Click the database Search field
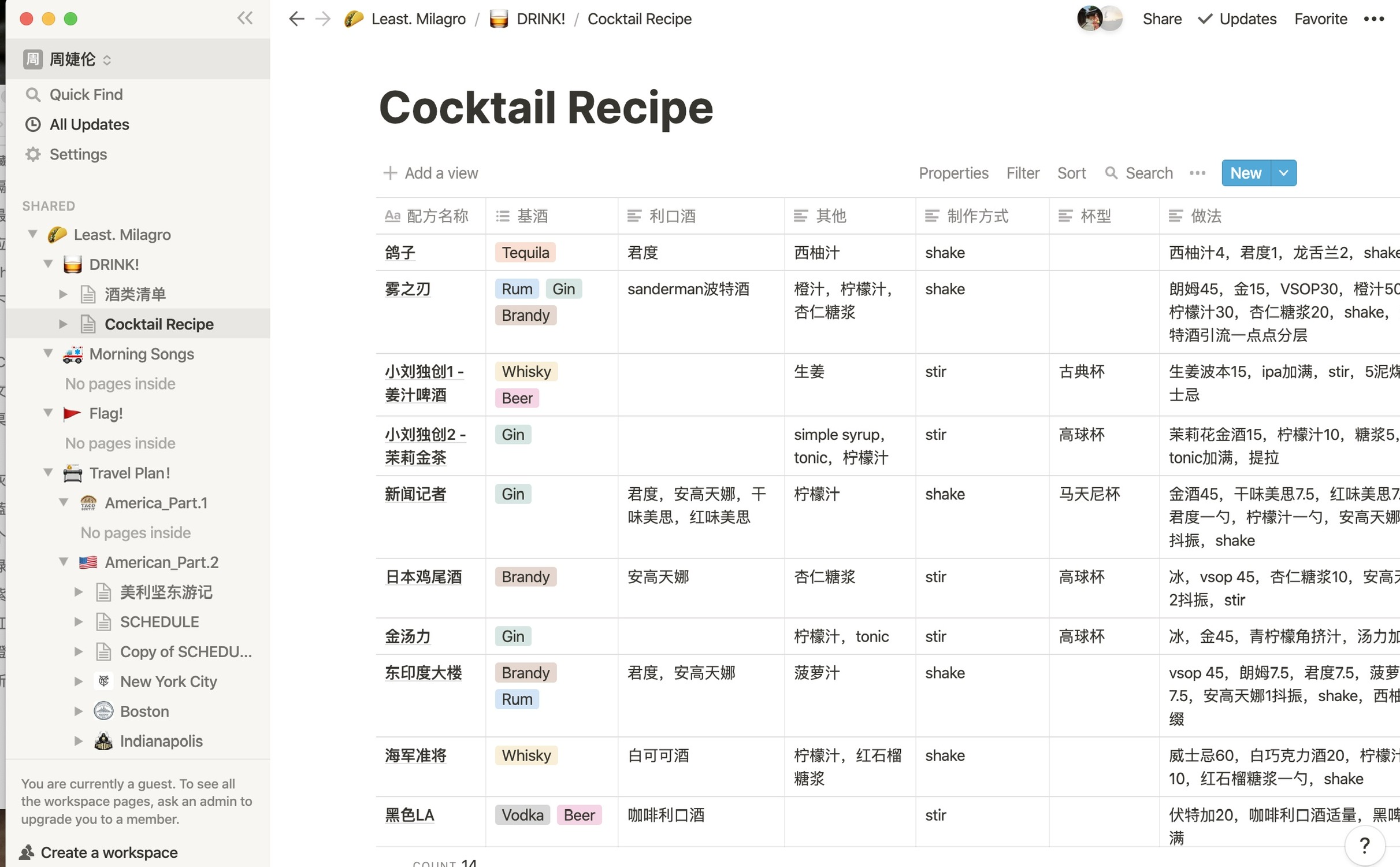The width and height of the screenshot is (1400, 867). tap(1148, 173)
